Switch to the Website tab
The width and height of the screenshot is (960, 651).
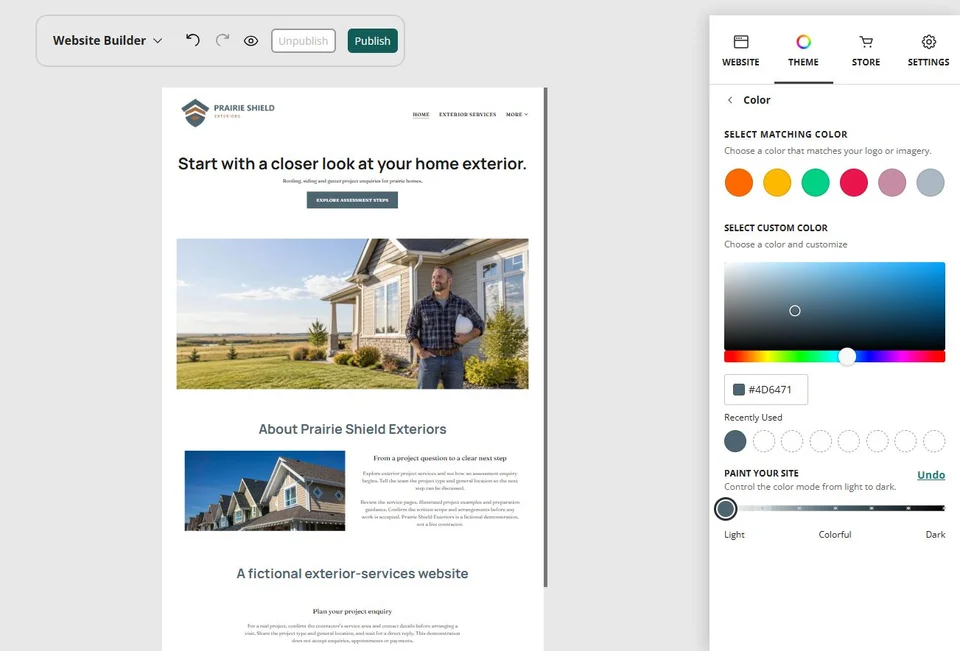(x=740, y=51)
